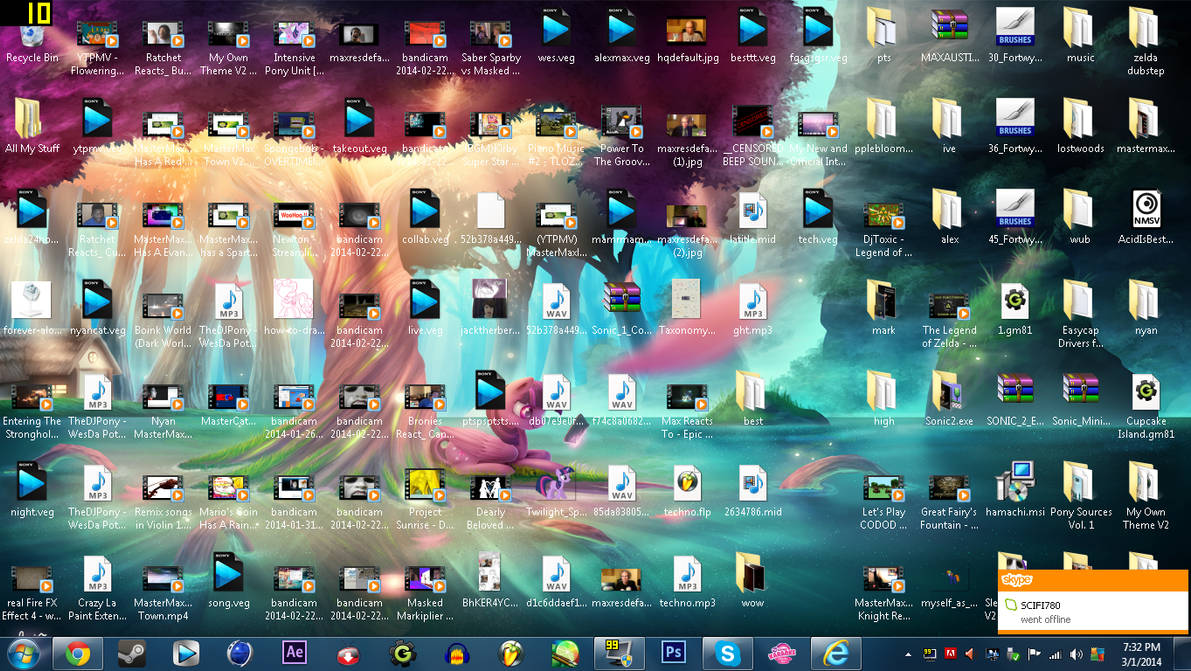
Task: Open Steam from the taskbar
Action: coord(131,655)
